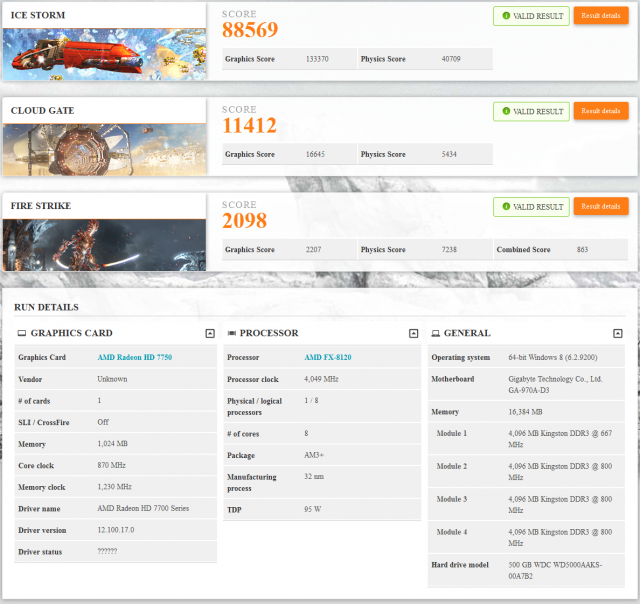
Task: Click motherboard value Gigabyte GA-970A-D3
Action: pos(555,384)
